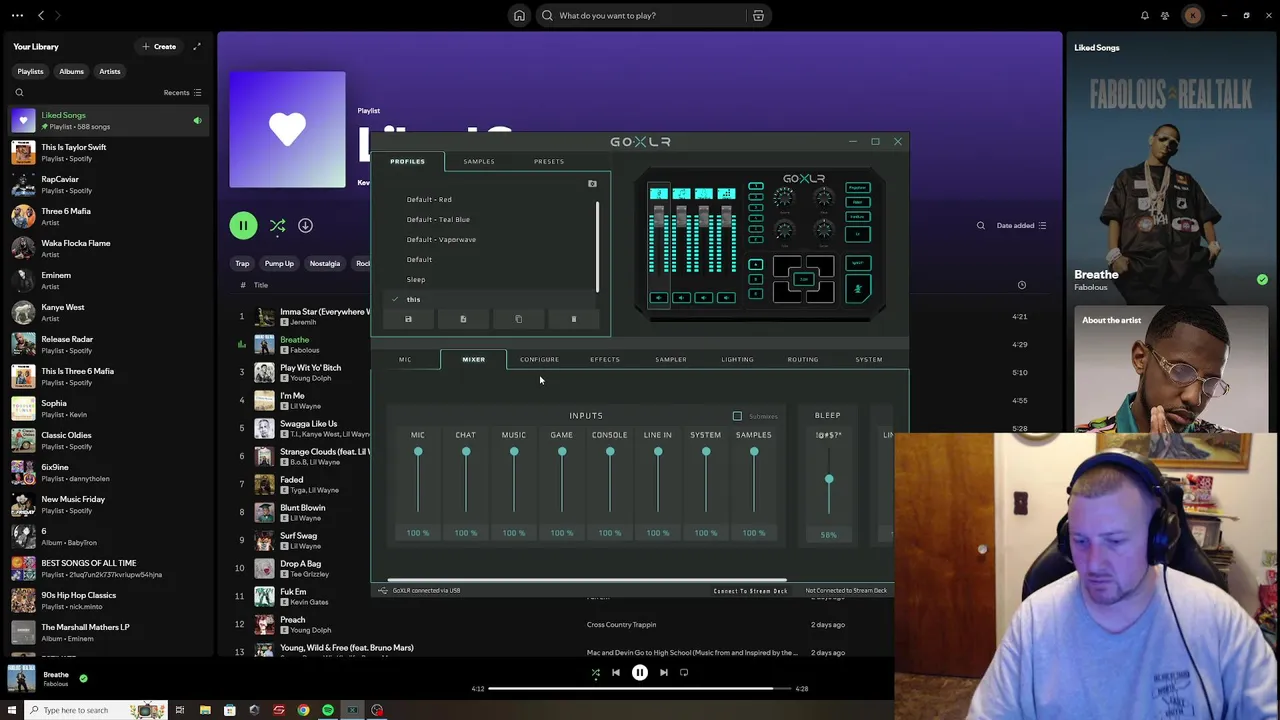Click the first fader mute button on GoXLR device
Screen dimensions: 1280x720
(659, 297)
